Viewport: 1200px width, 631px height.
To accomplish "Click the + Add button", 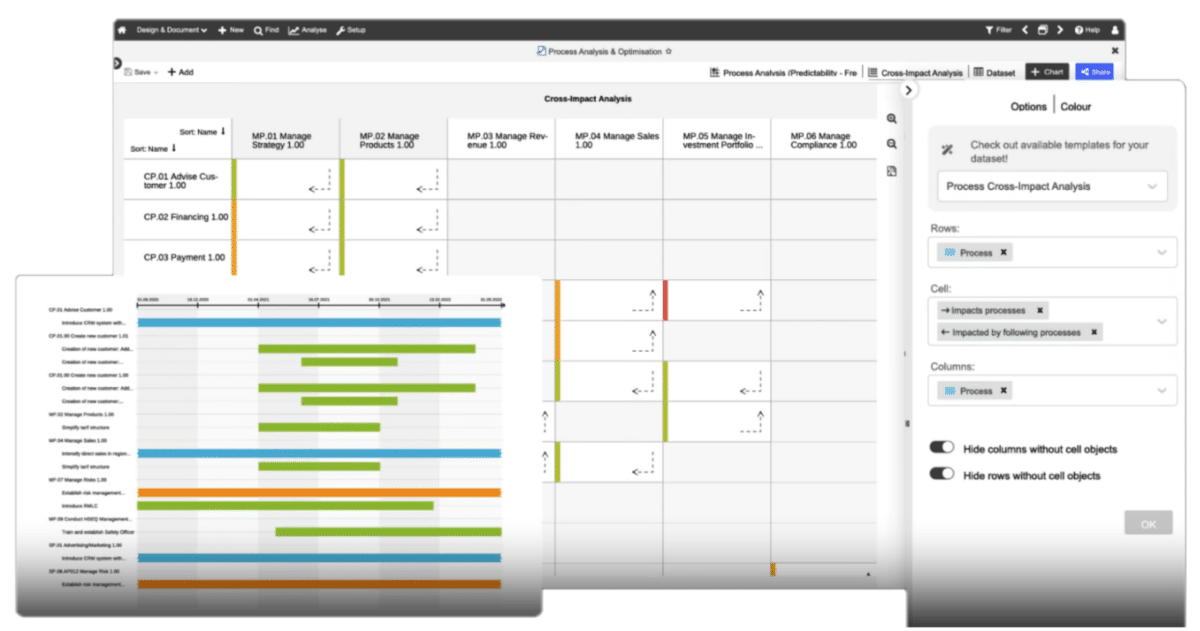I will [180, 72].
